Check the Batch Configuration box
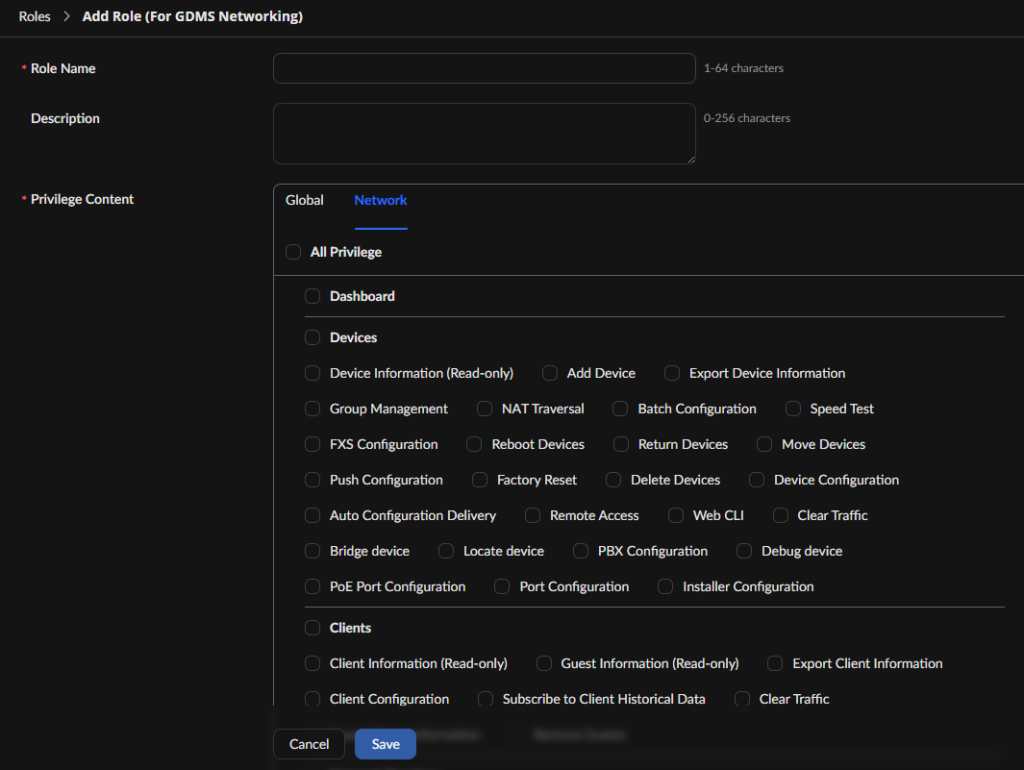This screenshot has height=770, width=1024. click(620, 409)
